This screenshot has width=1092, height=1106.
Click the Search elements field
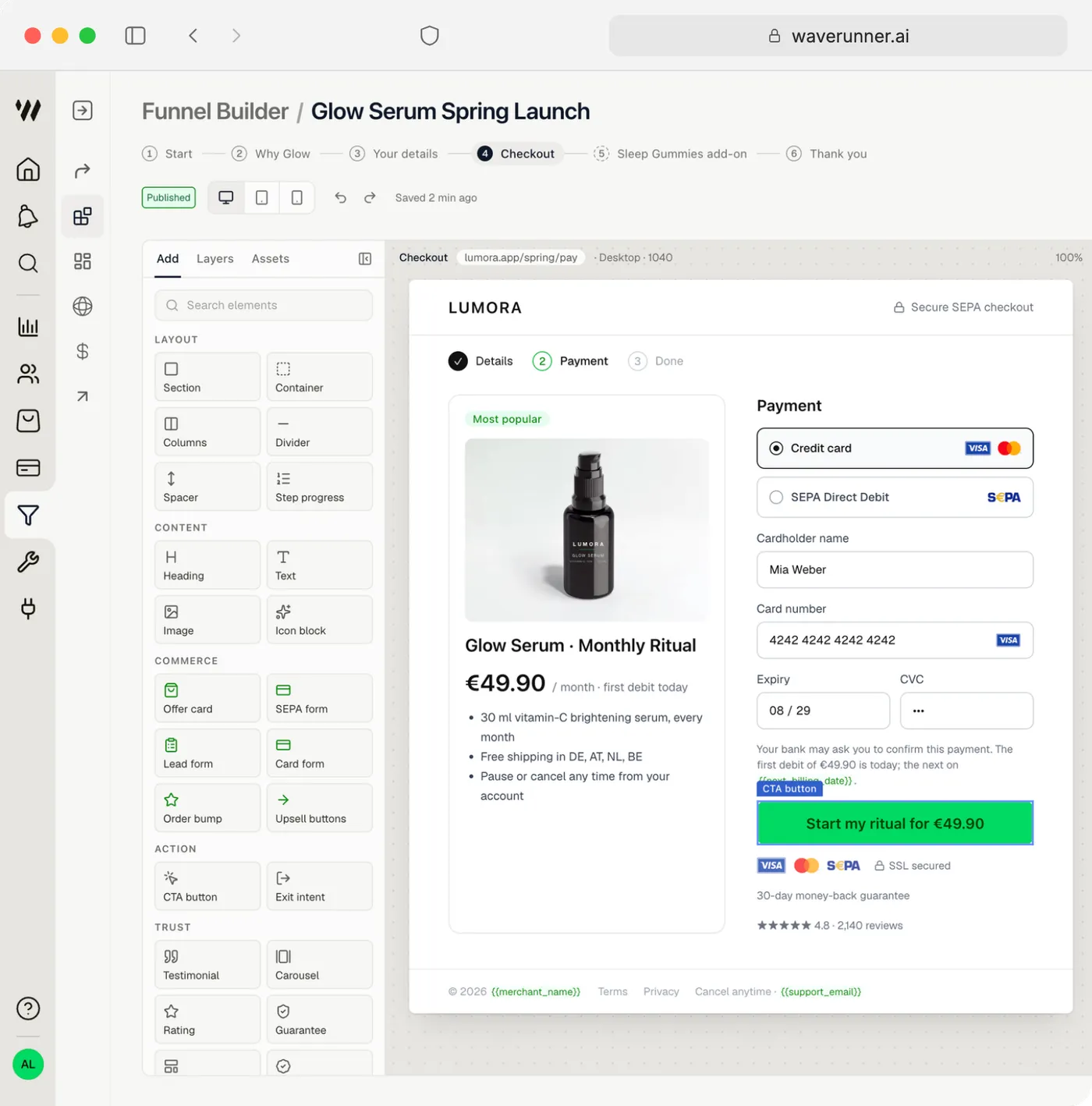tap(264, 306)
